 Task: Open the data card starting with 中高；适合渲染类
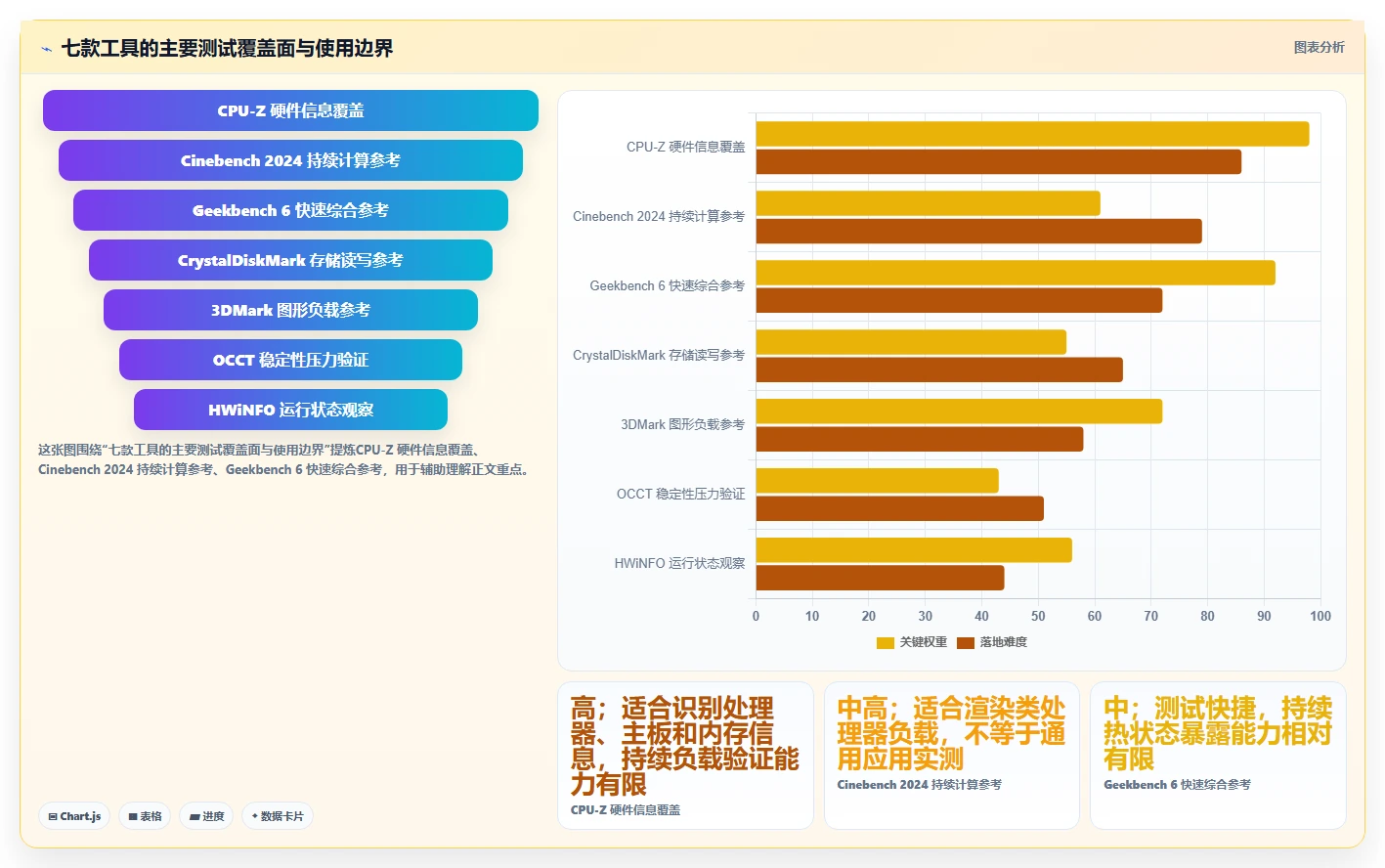952,756
